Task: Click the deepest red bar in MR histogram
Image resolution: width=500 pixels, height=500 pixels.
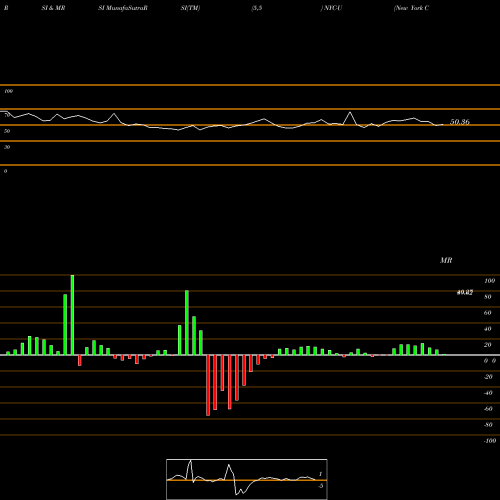Action: click(x=208, y=385)
